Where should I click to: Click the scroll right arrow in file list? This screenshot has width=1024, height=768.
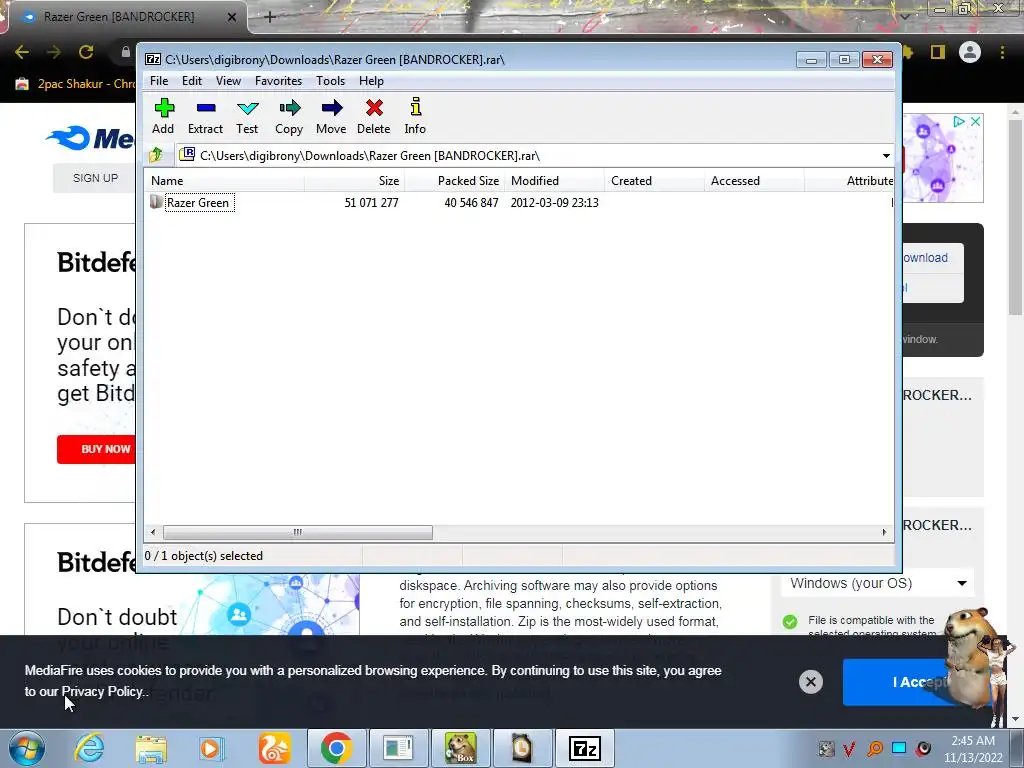pyautogui.click(x=884, y=532)
